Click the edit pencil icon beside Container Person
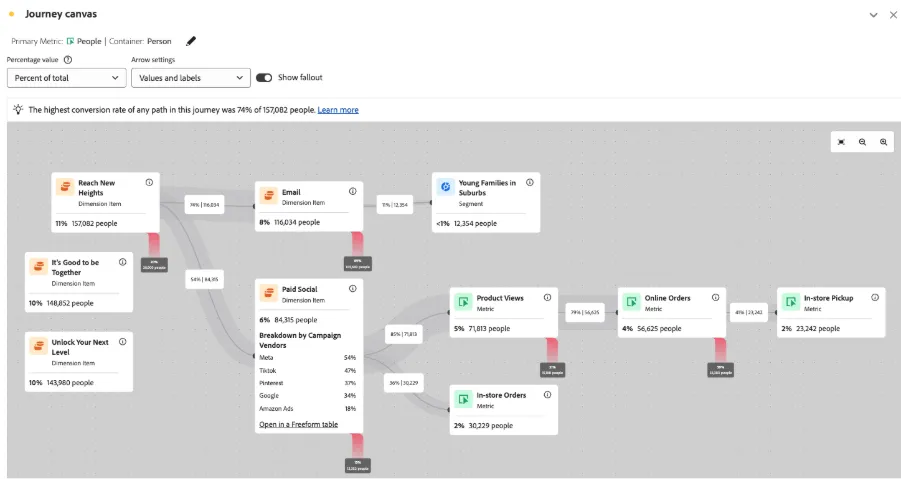This screenshot has width=901, height=480. coord(191,41)
